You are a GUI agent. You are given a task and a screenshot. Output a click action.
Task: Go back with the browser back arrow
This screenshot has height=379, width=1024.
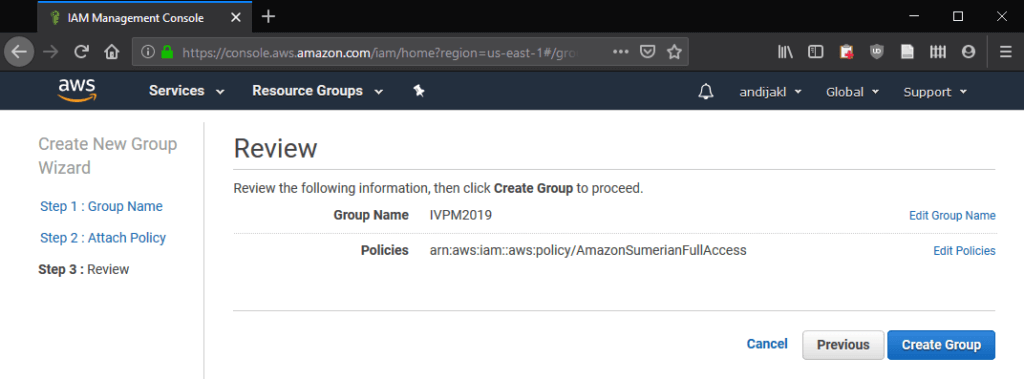point(19,52)
